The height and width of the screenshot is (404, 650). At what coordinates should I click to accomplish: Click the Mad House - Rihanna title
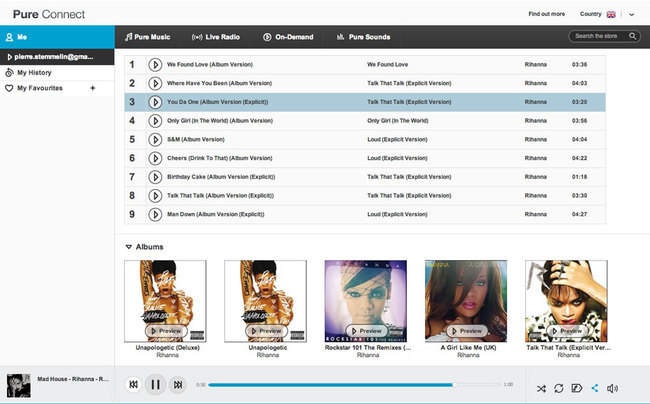(x=73, y=379)
